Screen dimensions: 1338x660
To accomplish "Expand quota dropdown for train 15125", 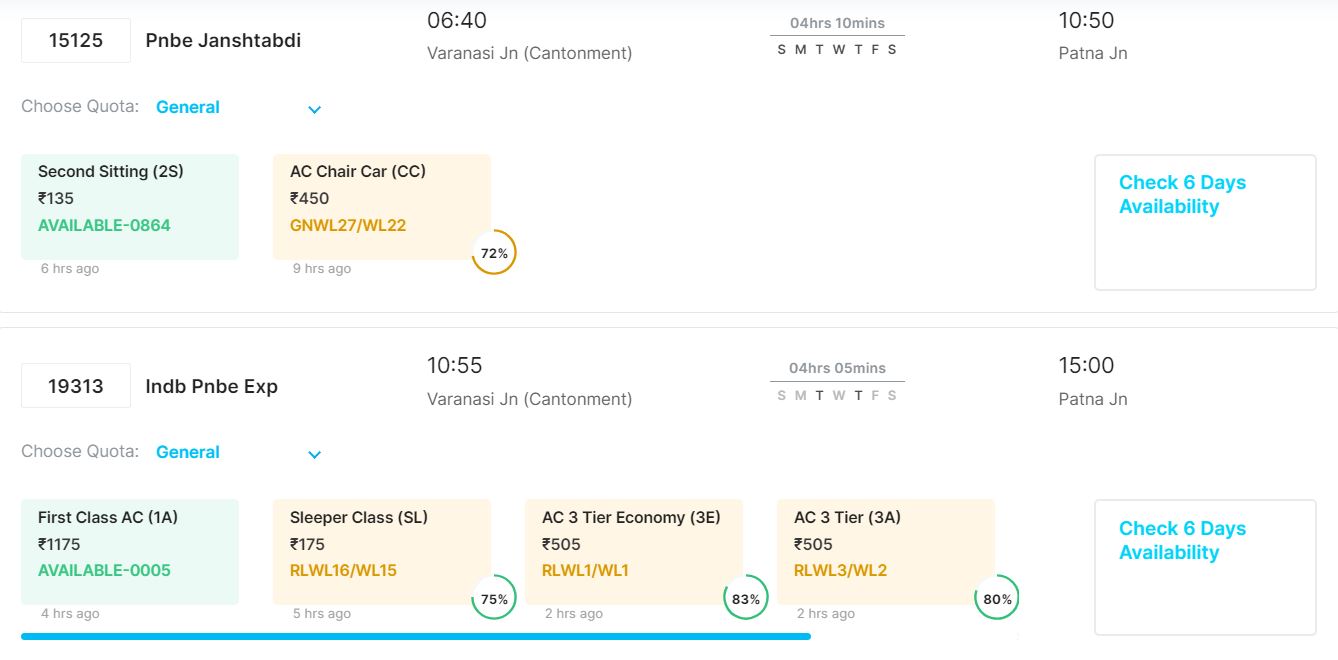I will (314, 109).
